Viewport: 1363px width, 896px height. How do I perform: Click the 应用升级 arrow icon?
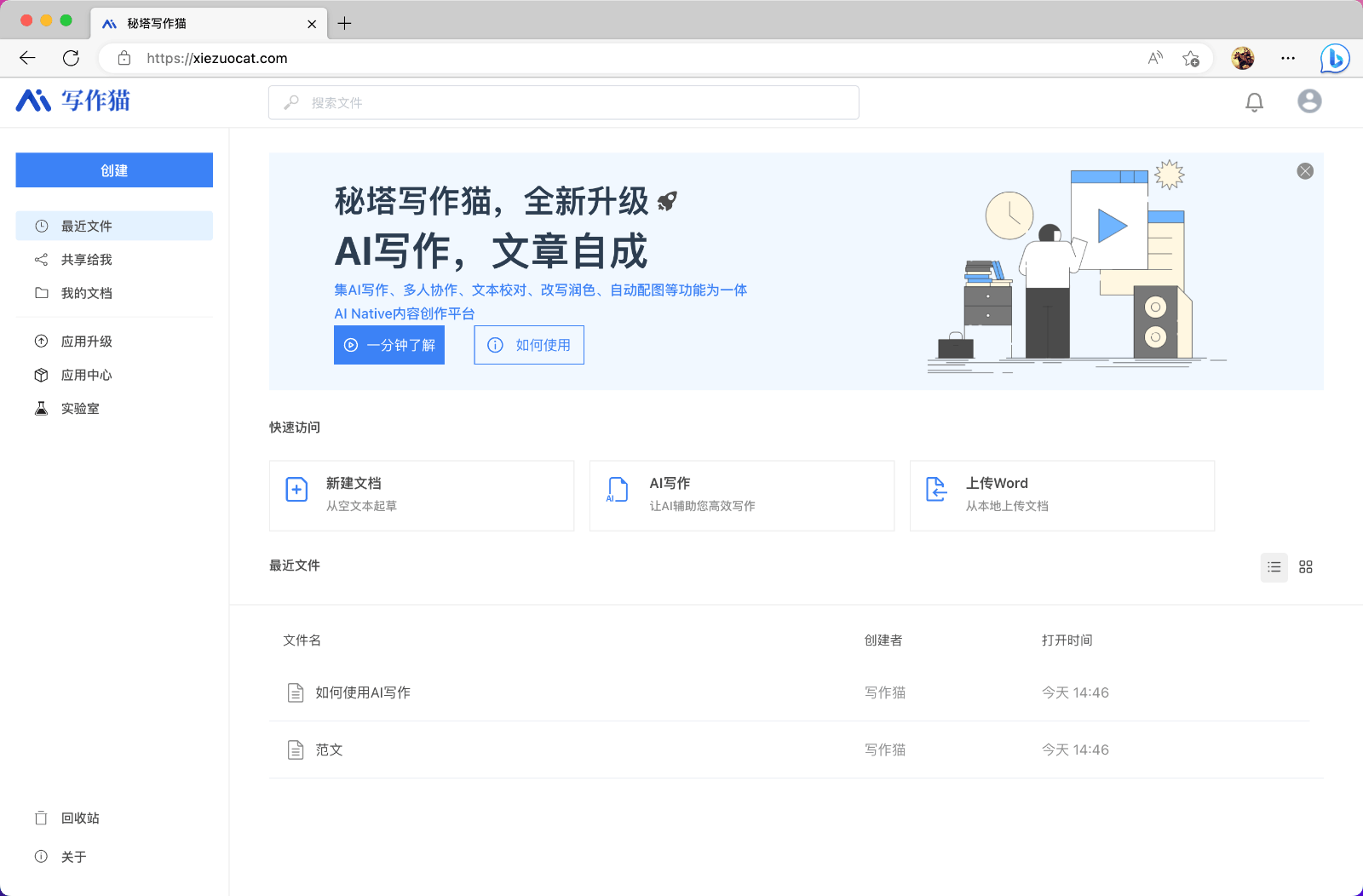point(41,342)
